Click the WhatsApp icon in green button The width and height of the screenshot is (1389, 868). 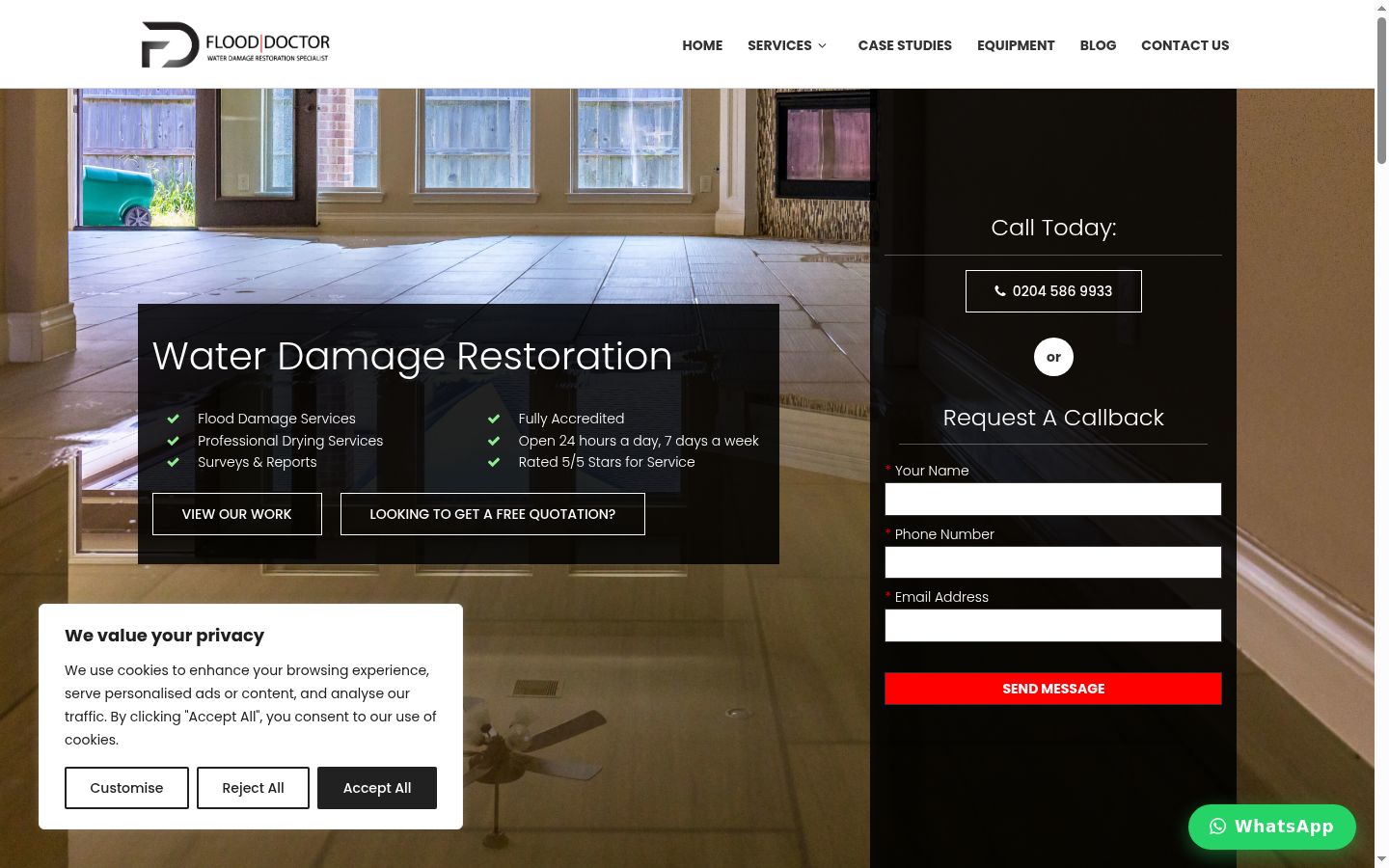coord(1217,827)
